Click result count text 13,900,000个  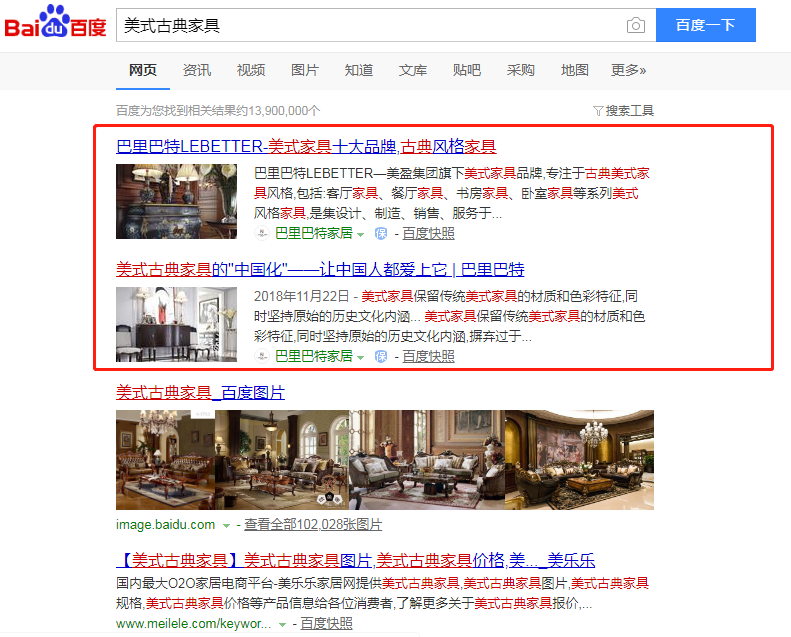pos(284,110)
